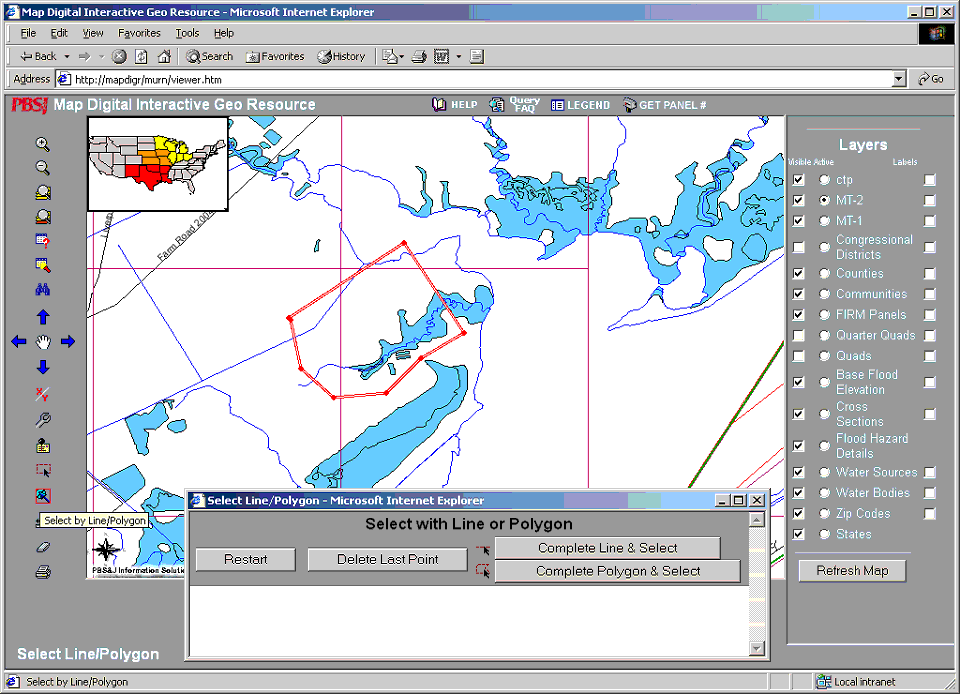Click the US overview map thumbnail

click(x=158, y=164)
